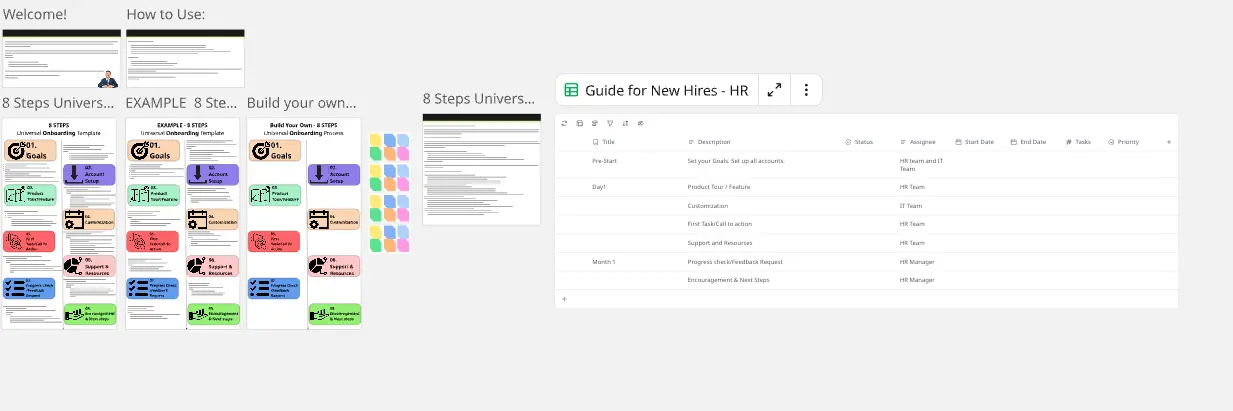Select the 02. Account Setup card in 8 Steps Universal frame

[x=89, y=174]
